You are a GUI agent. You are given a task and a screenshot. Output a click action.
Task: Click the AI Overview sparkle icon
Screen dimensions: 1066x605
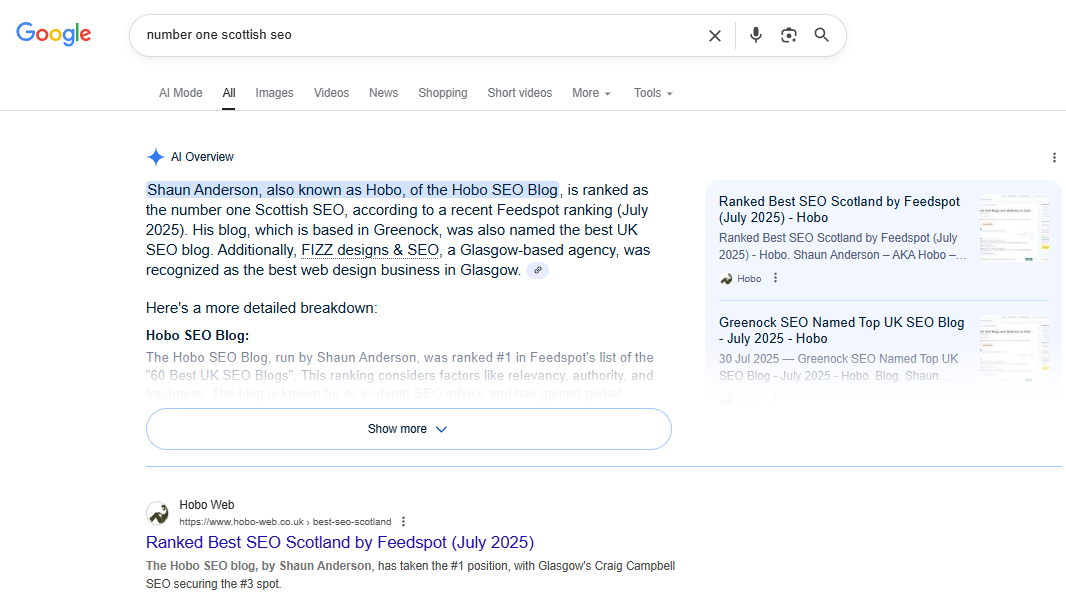click(156, 157)
